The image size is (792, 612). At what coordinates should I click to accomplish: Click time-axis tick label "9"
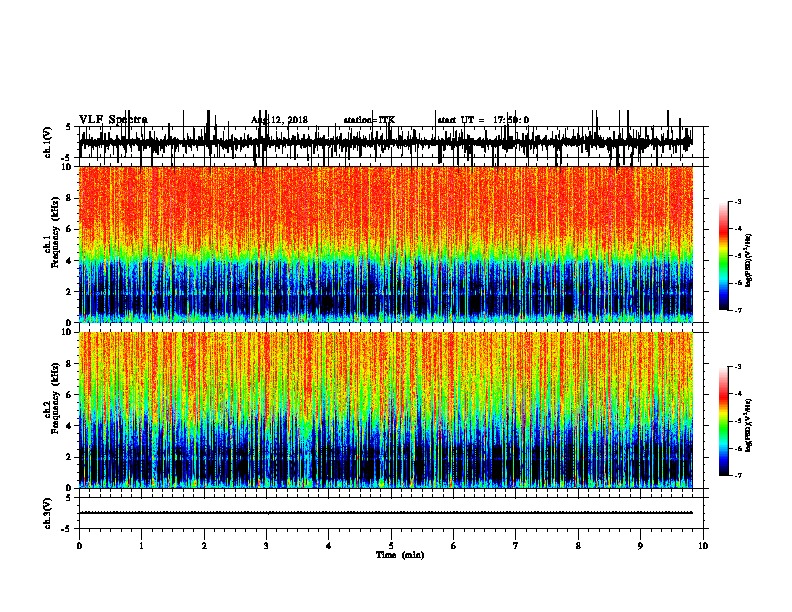coord(640,546)
